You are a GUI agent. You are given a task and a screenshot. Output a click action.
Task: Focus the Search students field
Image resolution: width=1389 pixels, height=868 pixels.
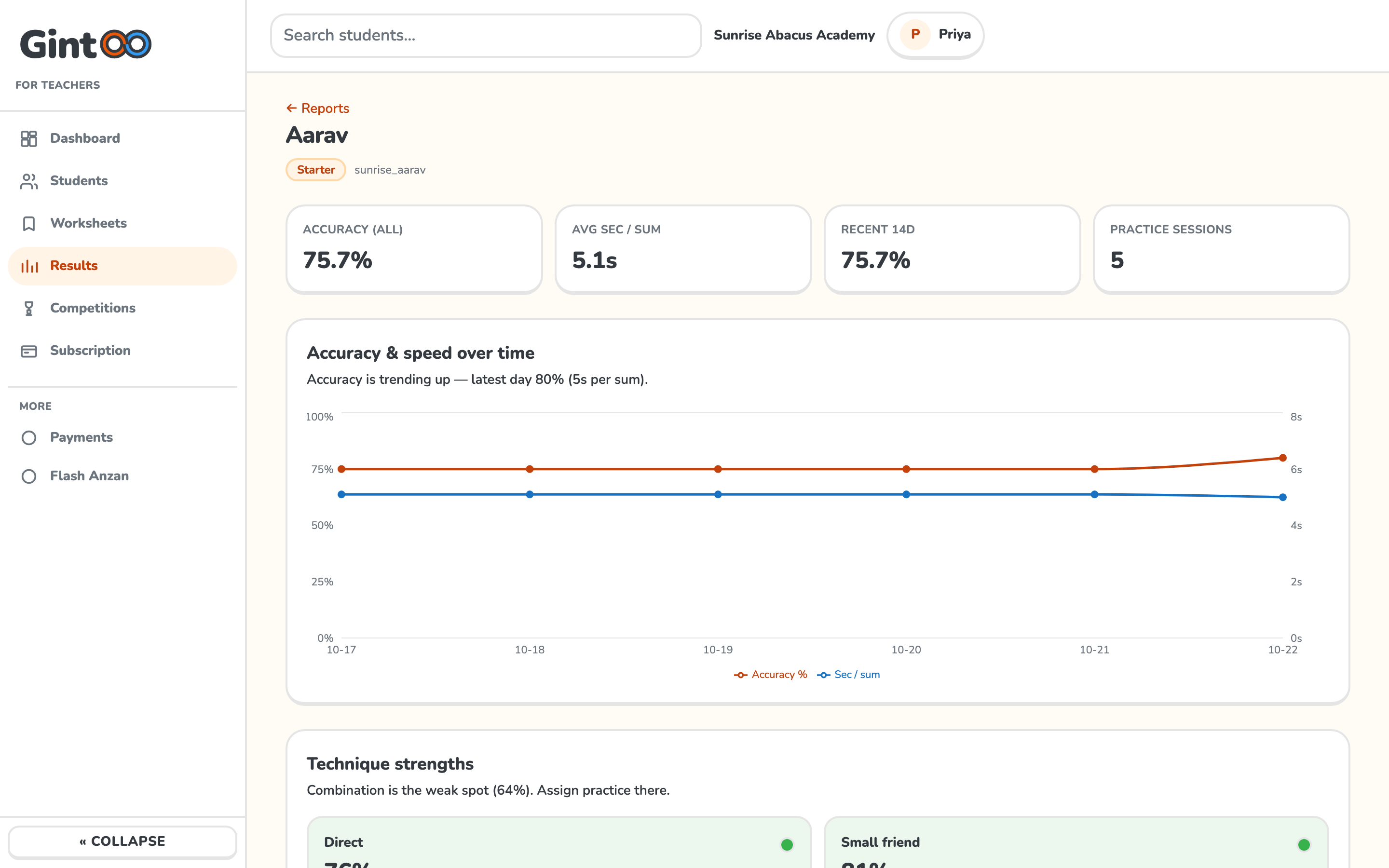[x=486, y=35]
